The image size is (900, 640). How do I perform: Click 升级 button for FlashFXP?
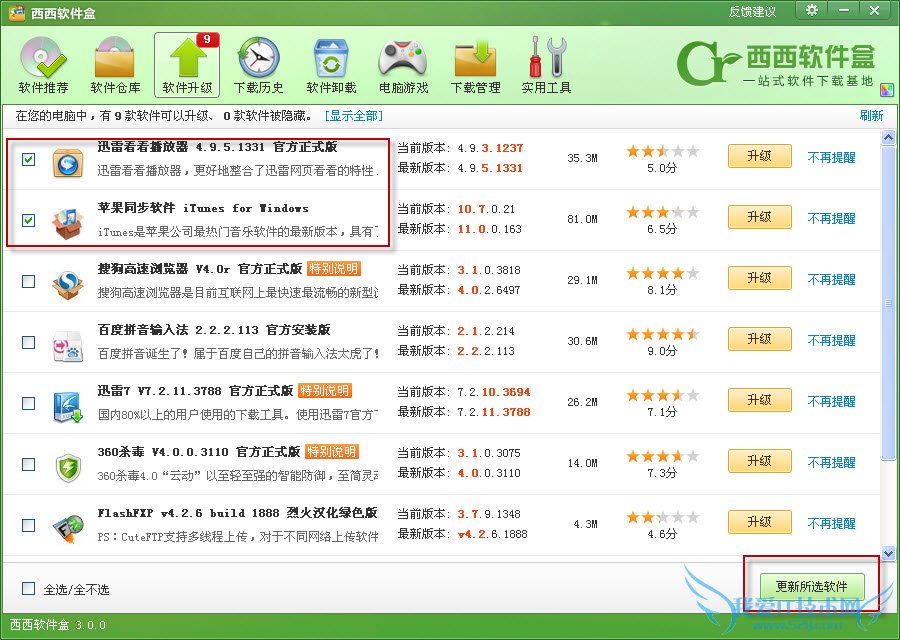[759, 522]
